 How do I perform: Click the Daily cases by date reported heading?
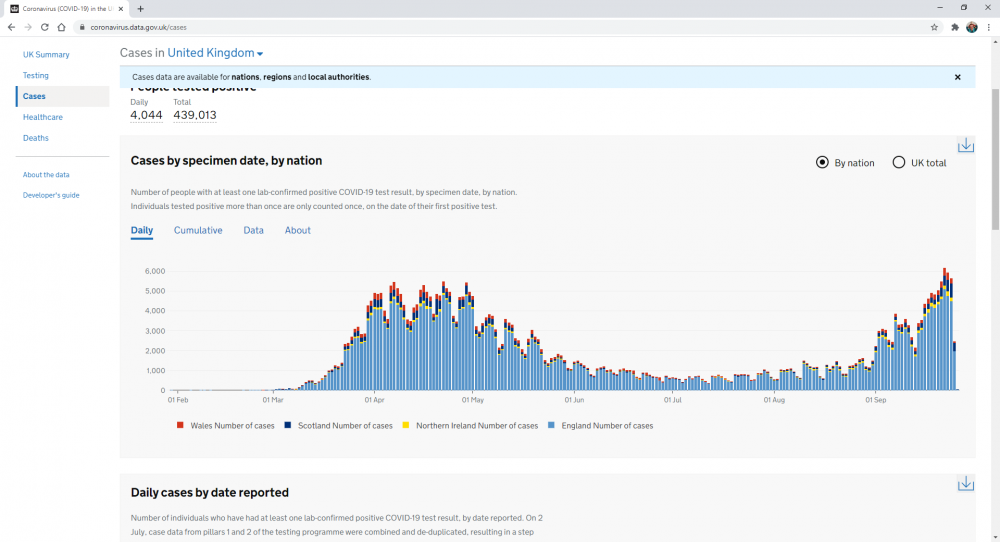(x=209, y=493)
